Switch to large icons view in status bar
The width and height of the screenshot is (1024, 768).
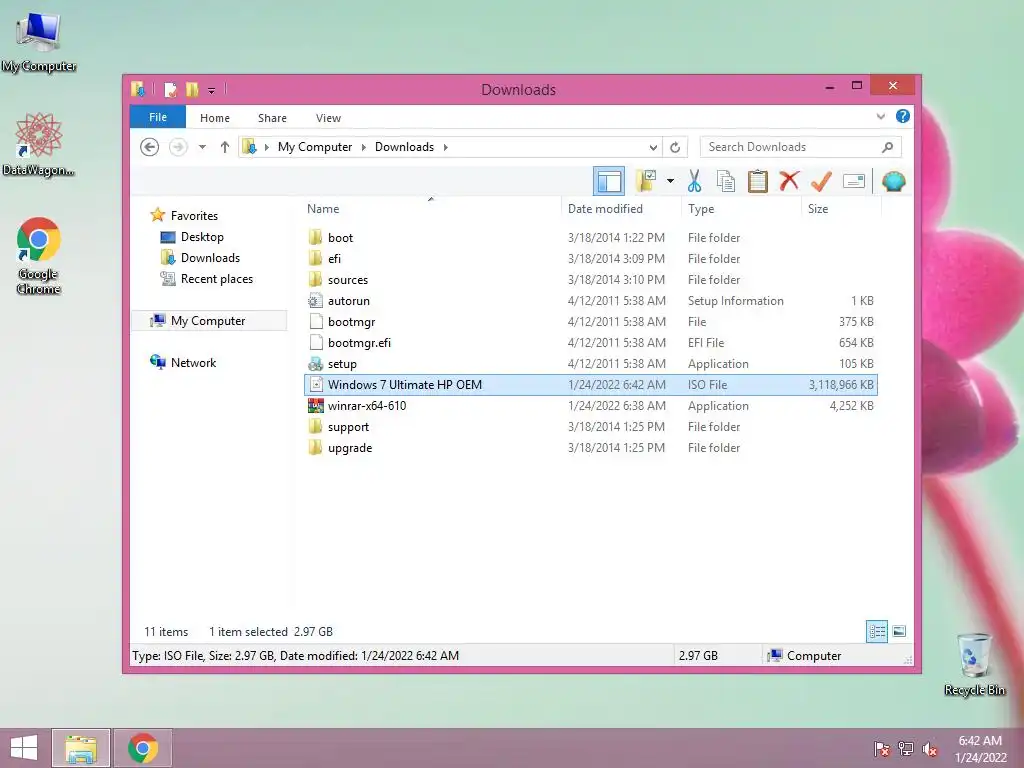click(899, 631)
